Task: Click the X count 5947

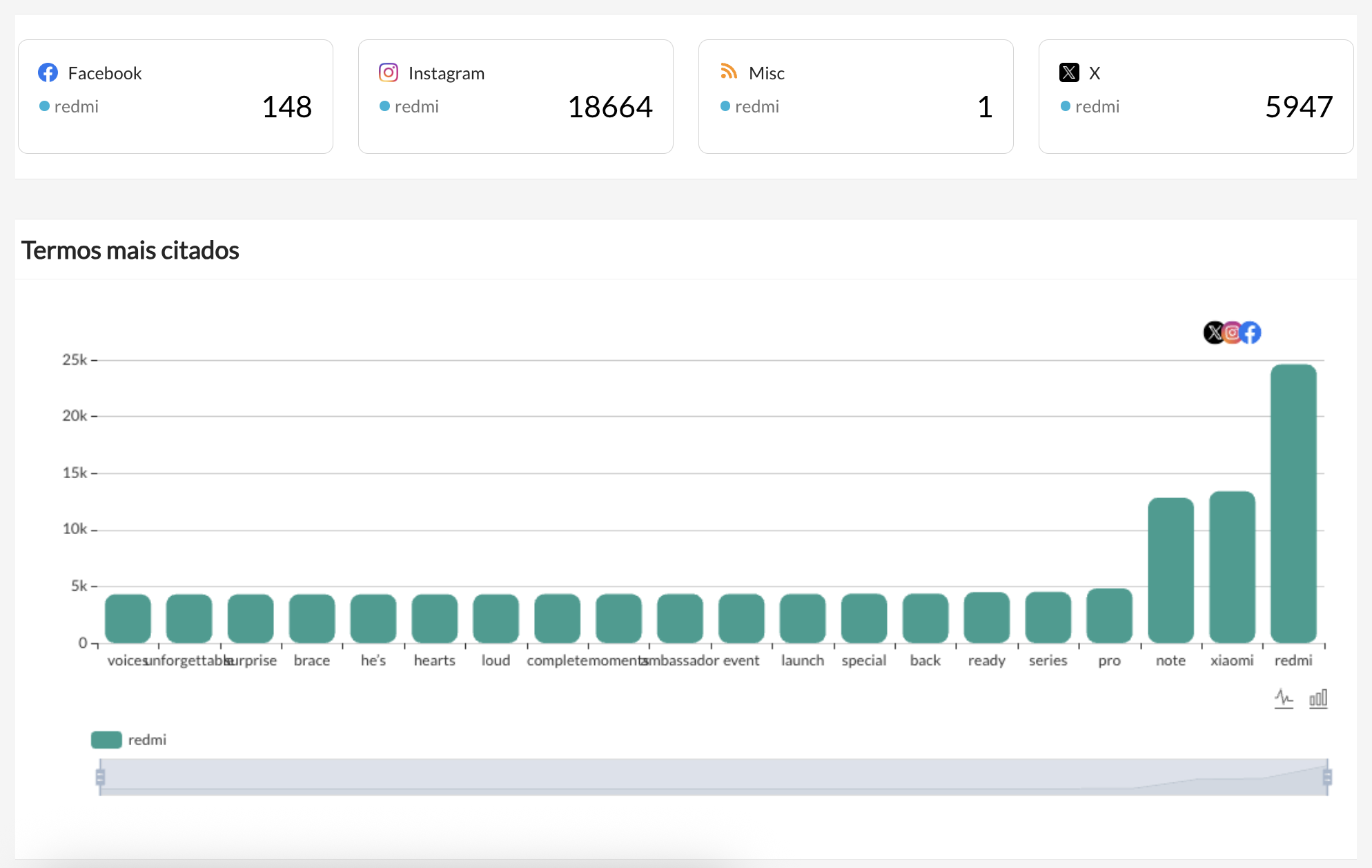Action: tap(1299, 107)
